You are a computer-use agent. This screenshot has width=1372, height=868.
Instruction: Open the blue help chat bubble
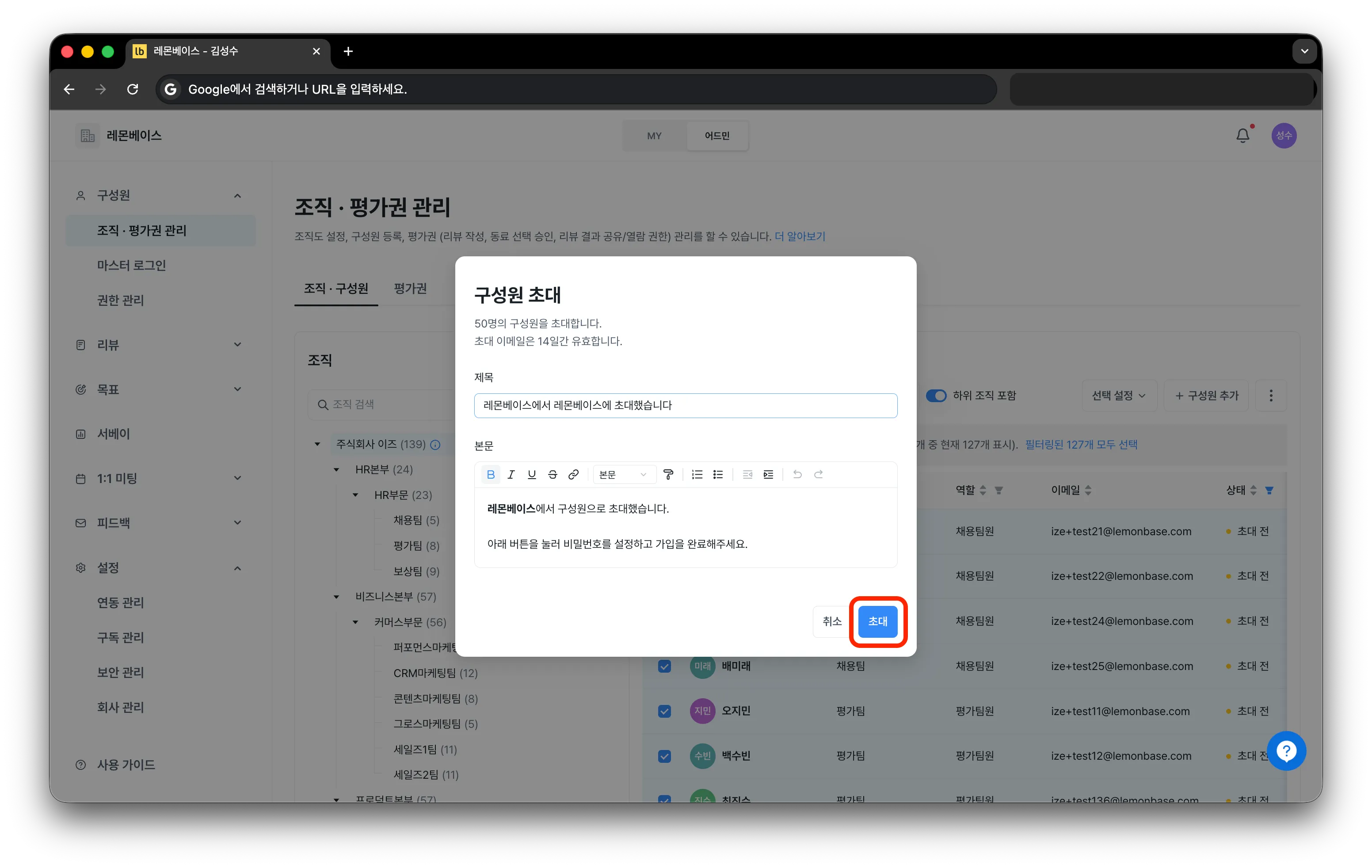[1287, 751]
